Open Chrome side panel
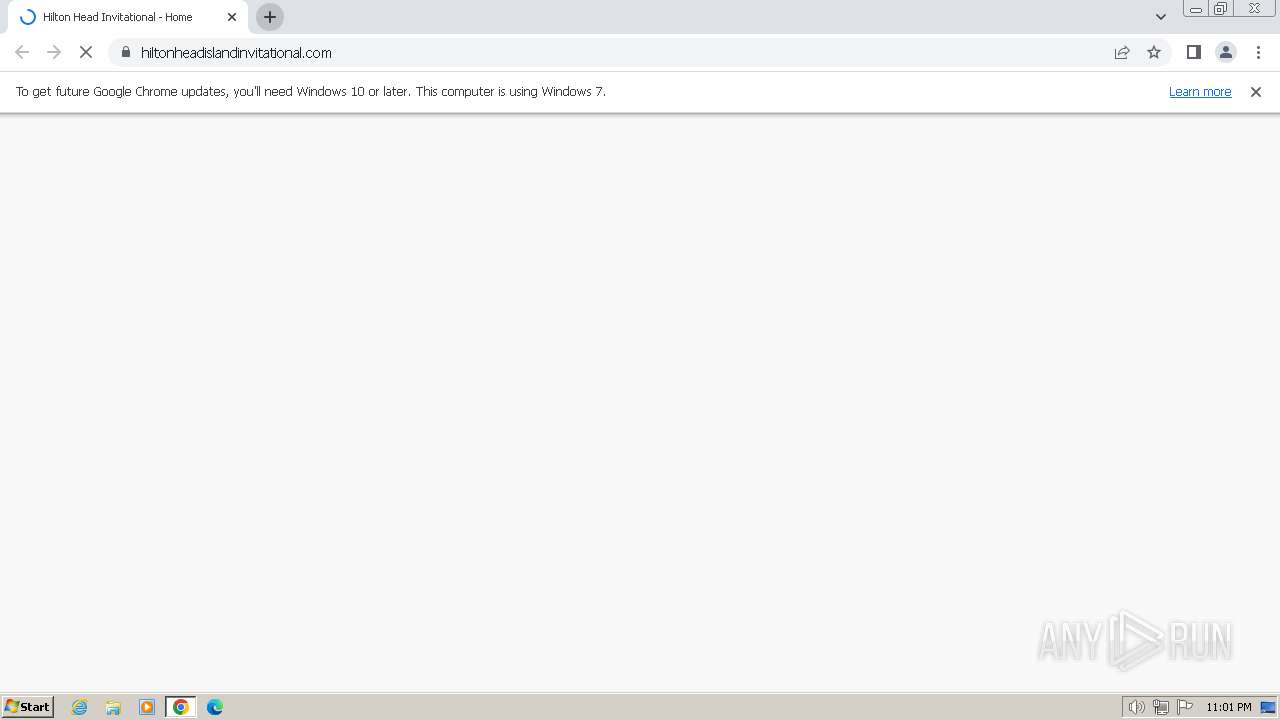This screenshot has width=1280, height=720. [x=1194, y=52]
